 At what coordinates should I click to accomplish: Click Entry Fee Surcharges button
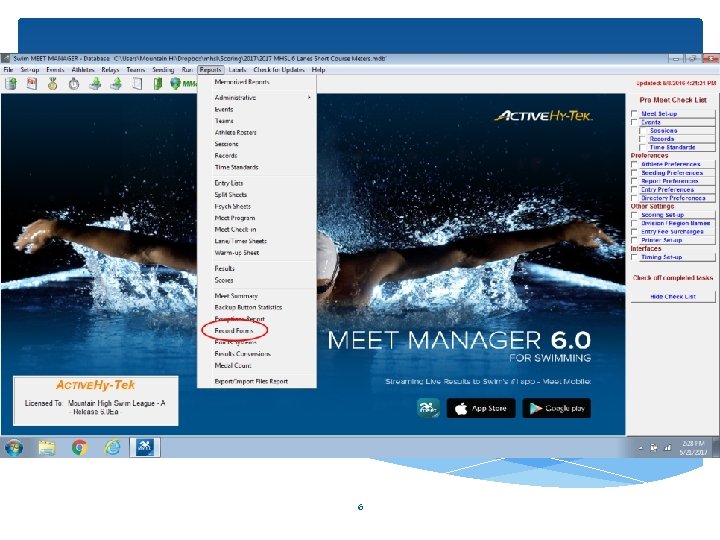(x=677, y=232)
